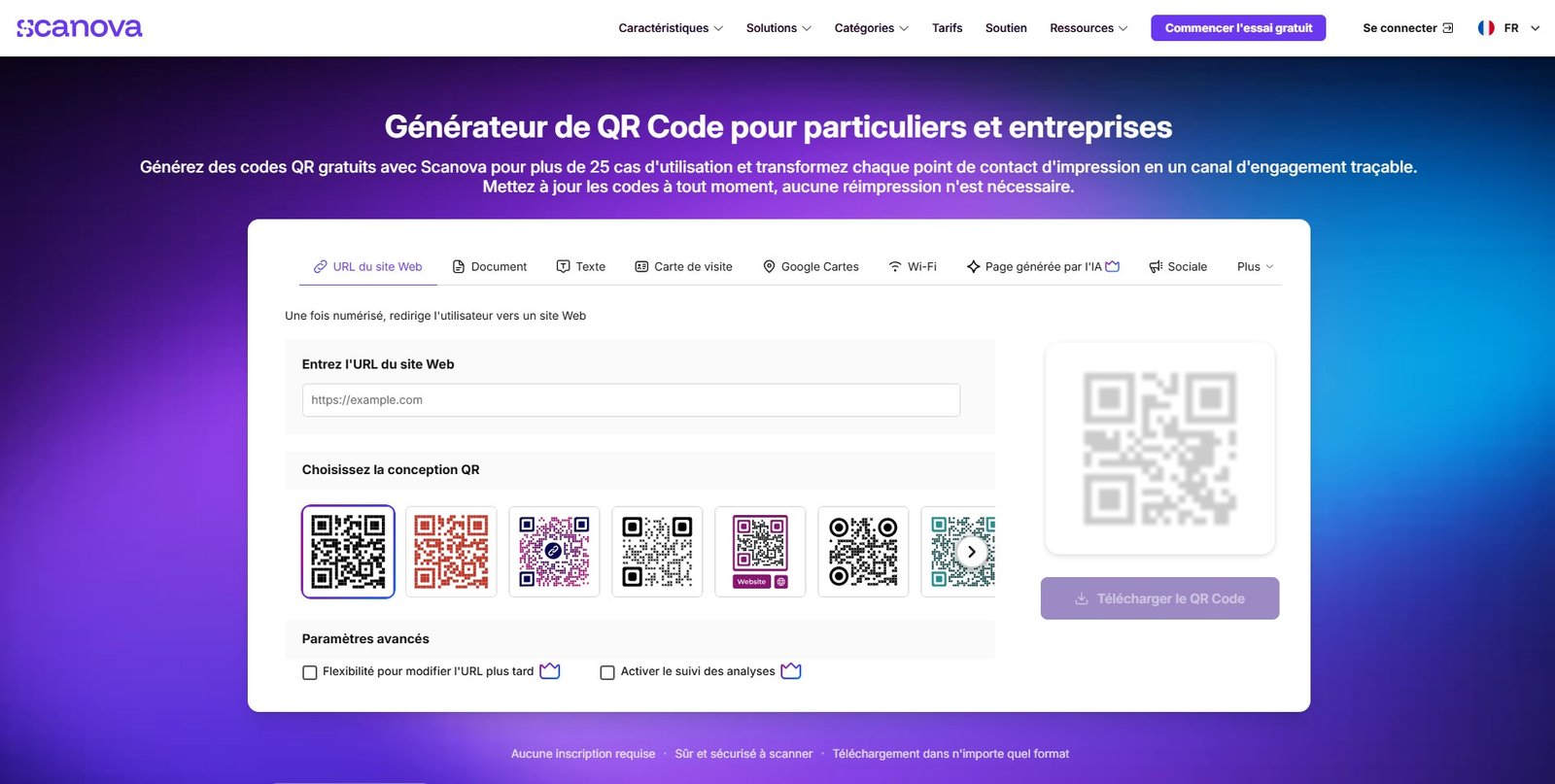The height and width of the screenshot is (784, 1555).
Task: Click the crown icon beside Page générée par l'IA
Action: tap(1113, 266)
